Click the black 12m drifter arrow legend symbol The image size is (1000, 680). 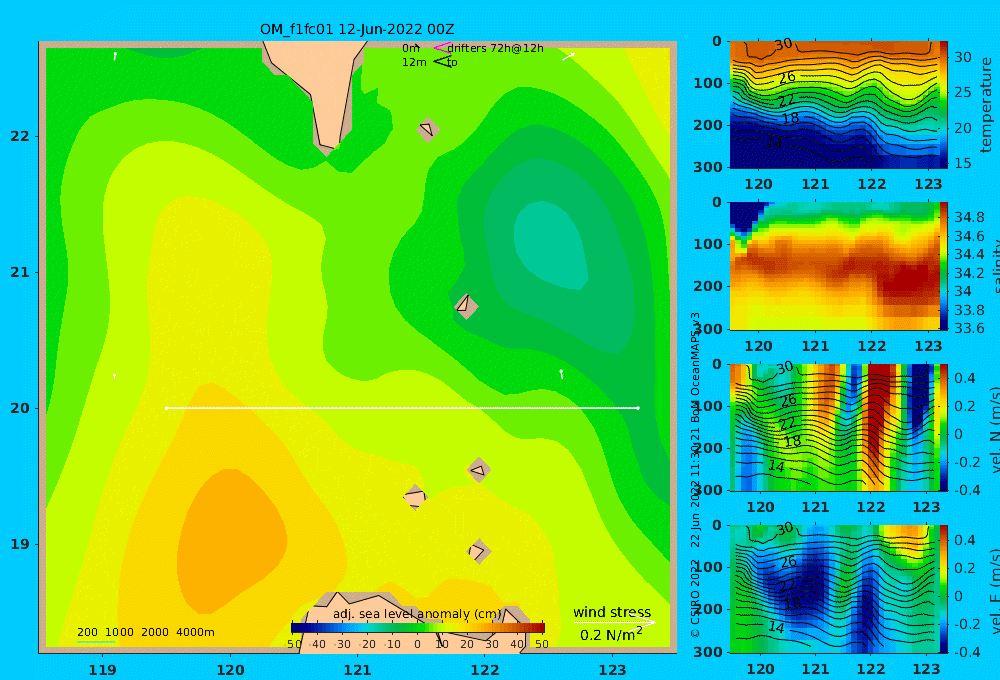point(441,61)
